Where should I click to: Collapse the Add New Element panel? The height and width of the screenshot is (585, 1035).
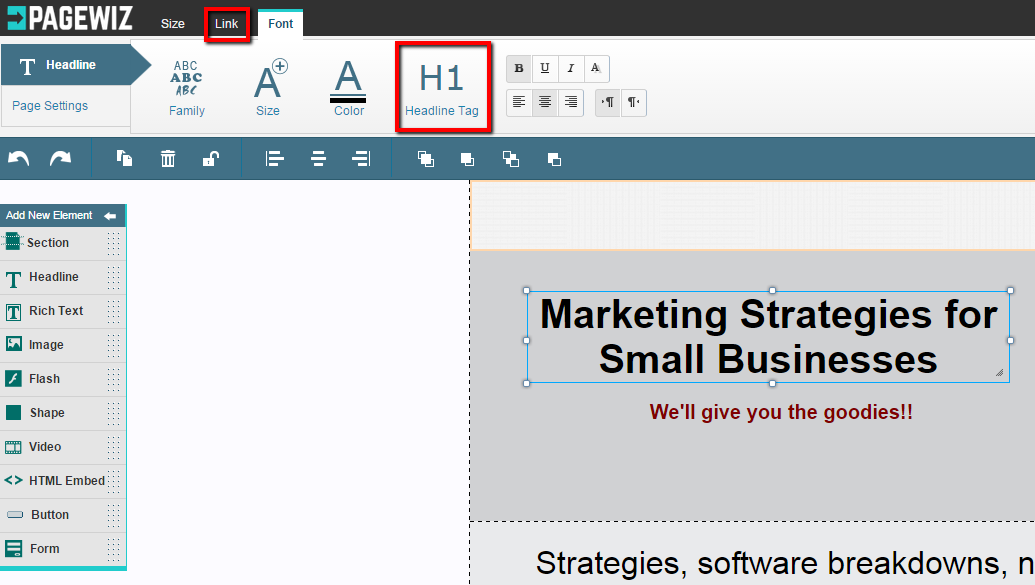pyautogui.click(x=110, y=216)
